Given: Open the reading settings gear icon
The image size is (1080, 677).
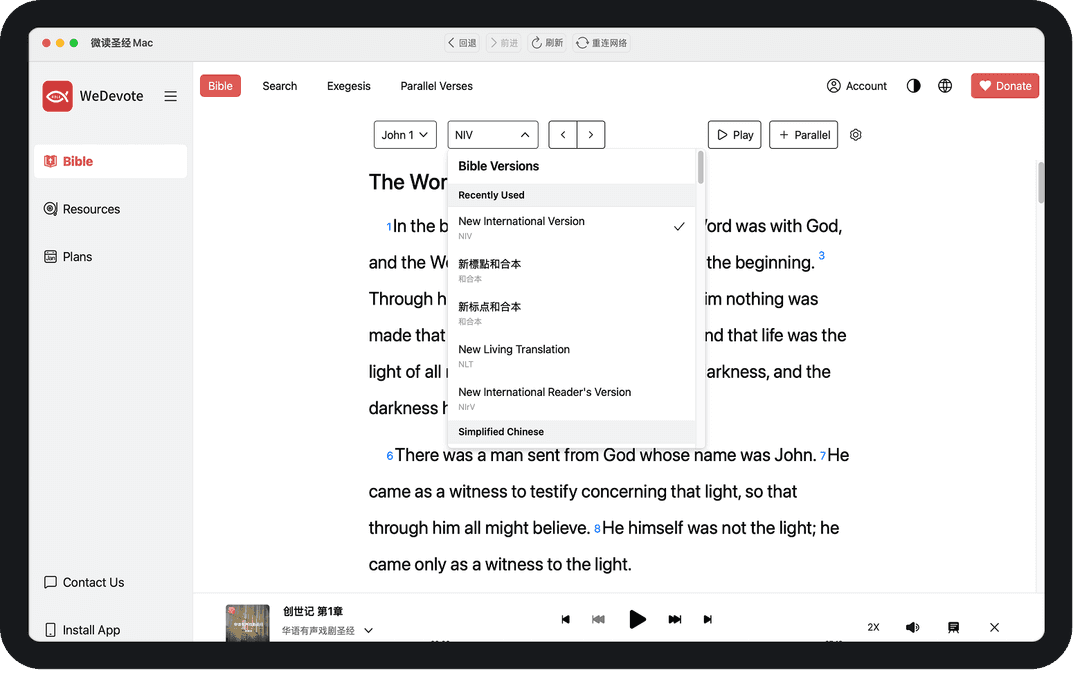Looking at the screenshot, I should tap(855, 134).
